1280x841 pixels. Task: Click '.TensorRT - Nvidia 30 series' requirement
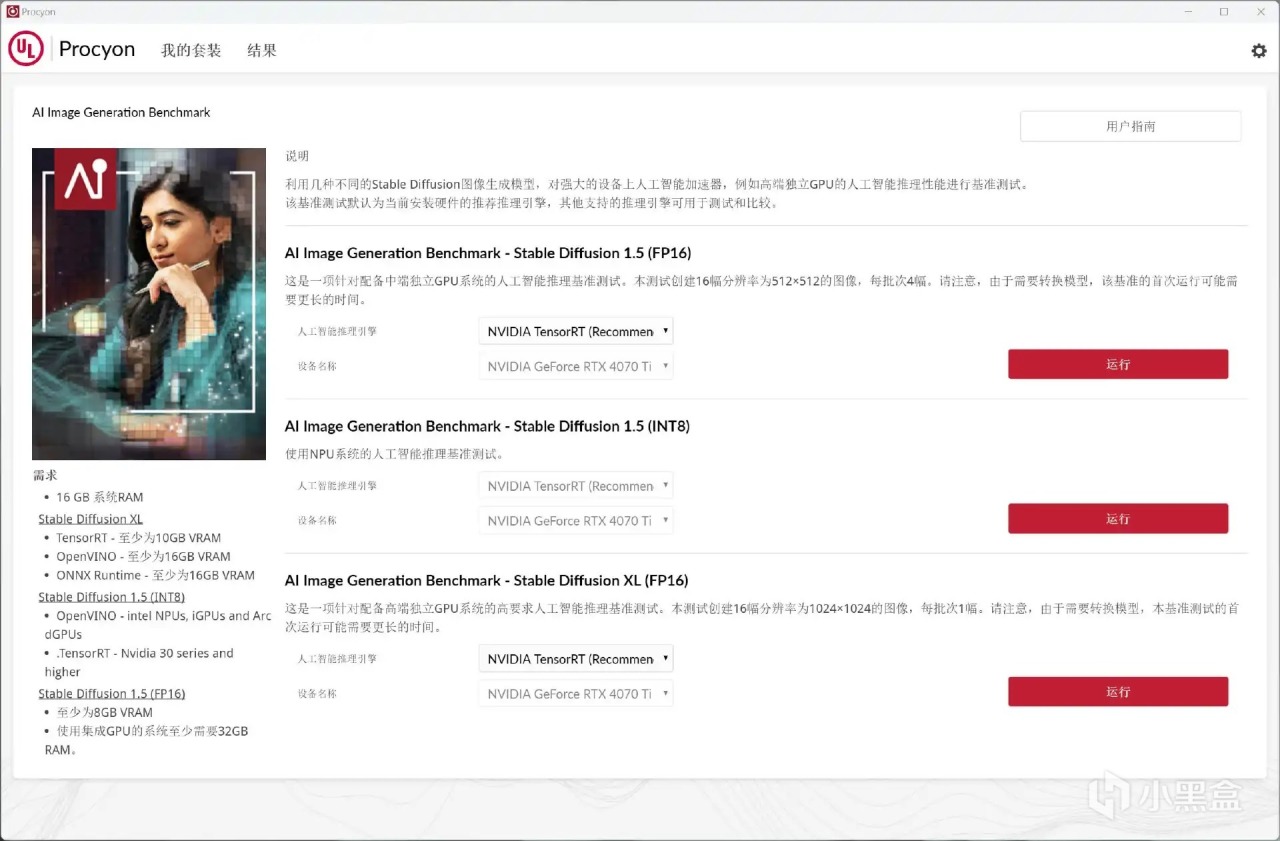[x=139, y=662]
